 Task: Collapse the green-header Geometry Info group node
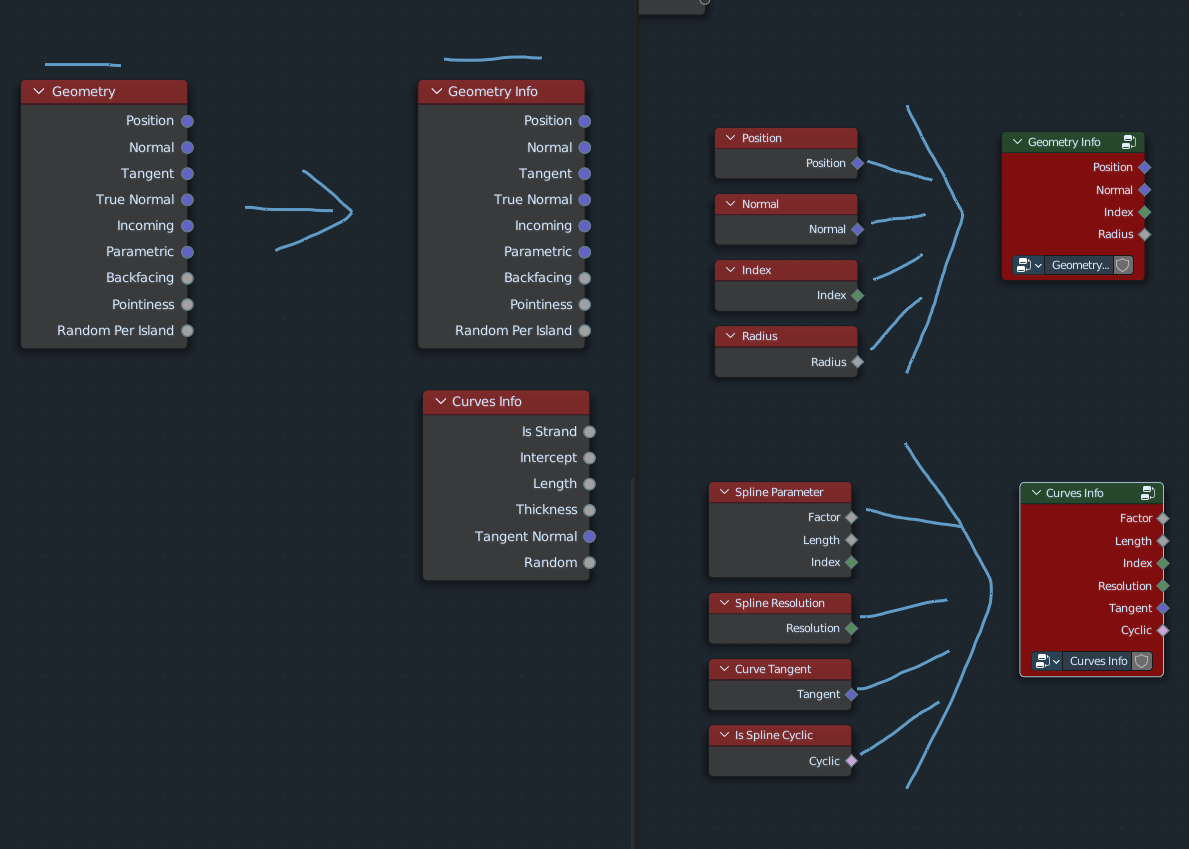point(1018,142)
